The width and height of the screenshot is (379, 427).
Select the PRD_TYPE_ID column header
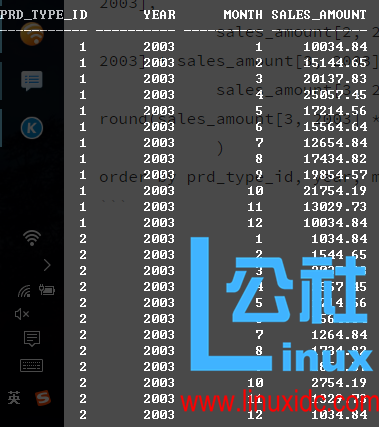pyautogui.click(x=44, y=15)
